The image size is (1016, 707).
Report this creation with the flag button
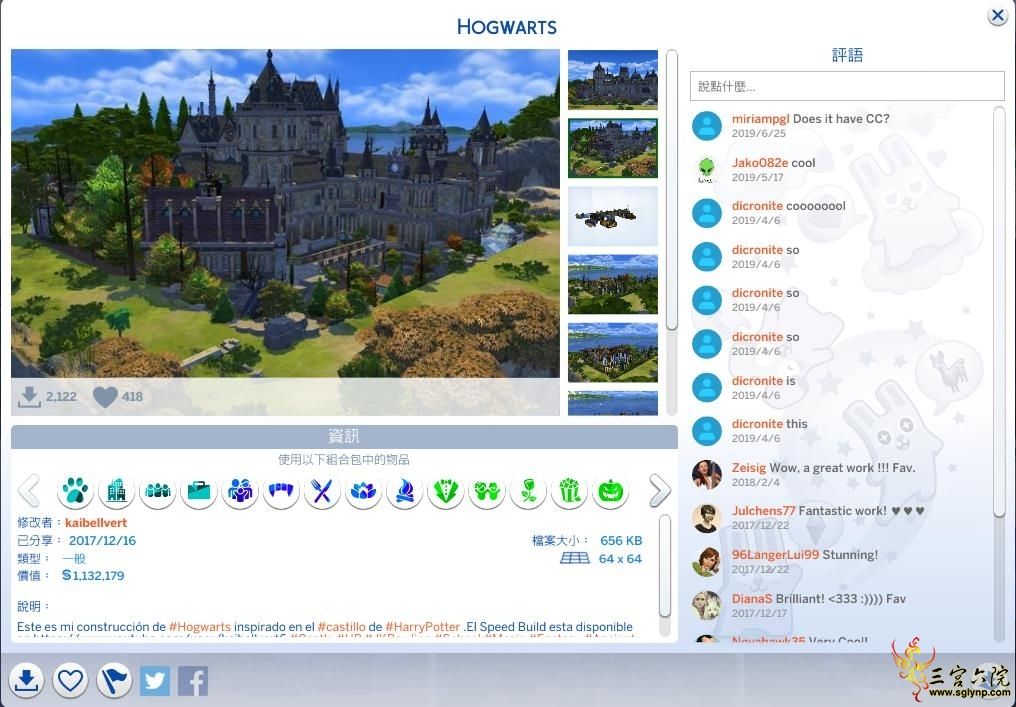[114, 680]
